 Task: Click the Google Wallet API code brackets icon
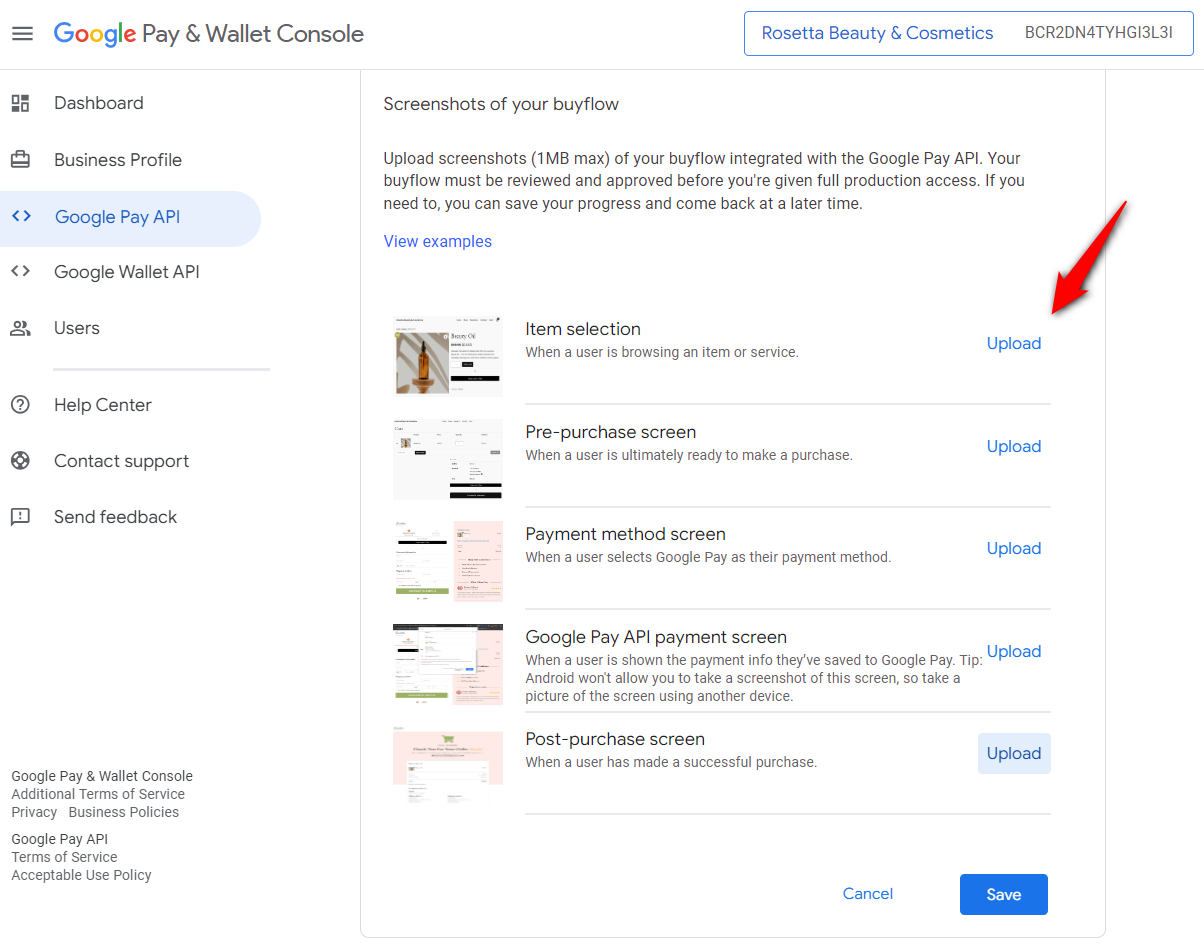20,271
